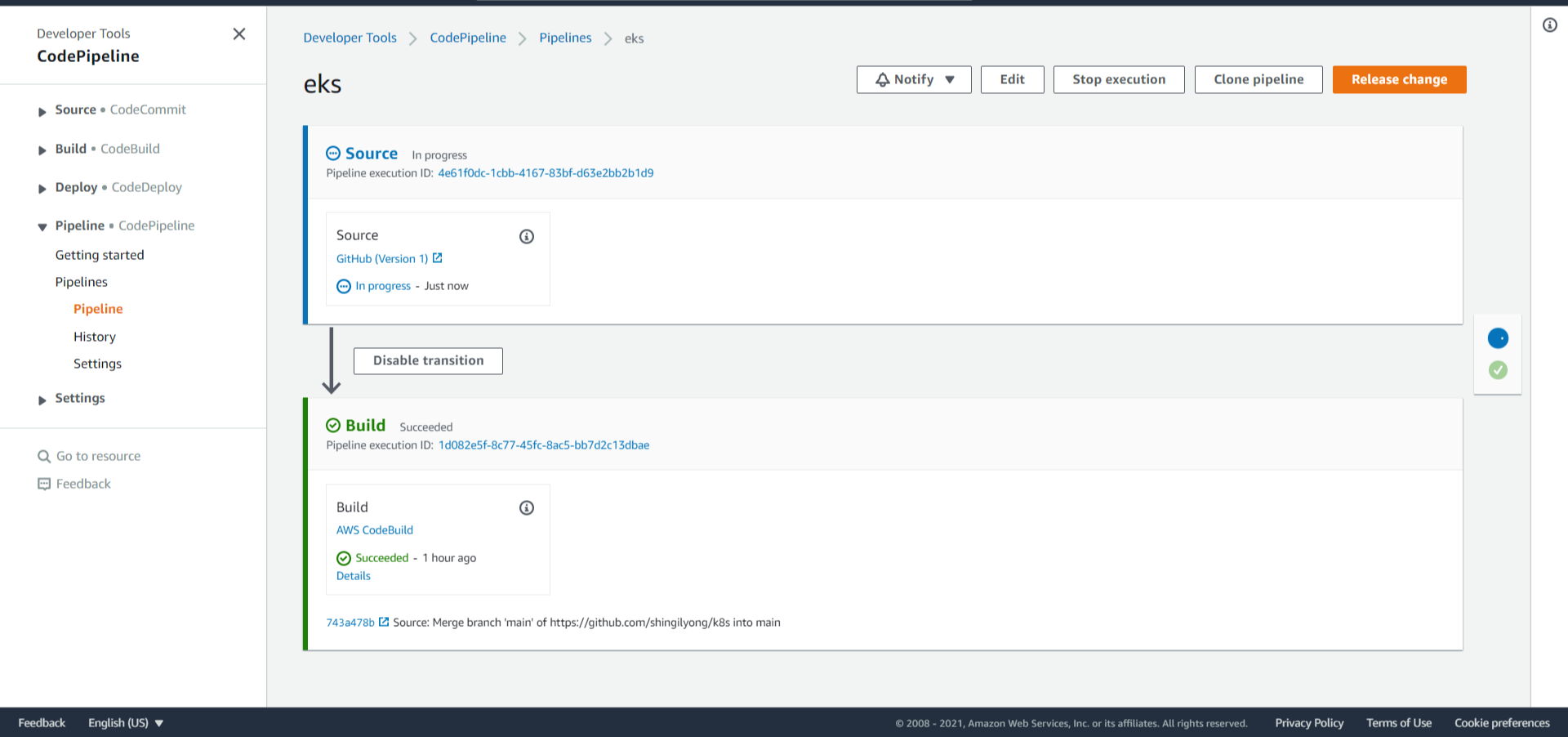Screen dimensions: 1568x737
Task: Open Build pipeline execution ID 1d082e5f link
Action: (544, 445)
